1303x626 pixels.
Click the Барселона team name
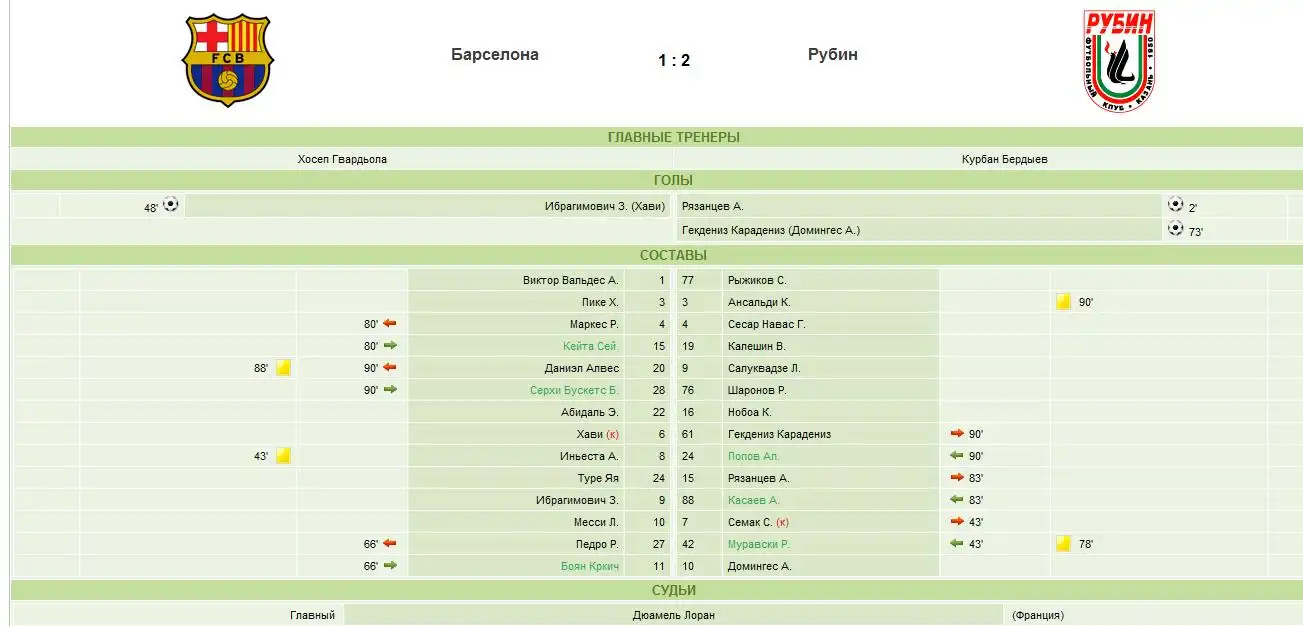[x=494, y=55]
